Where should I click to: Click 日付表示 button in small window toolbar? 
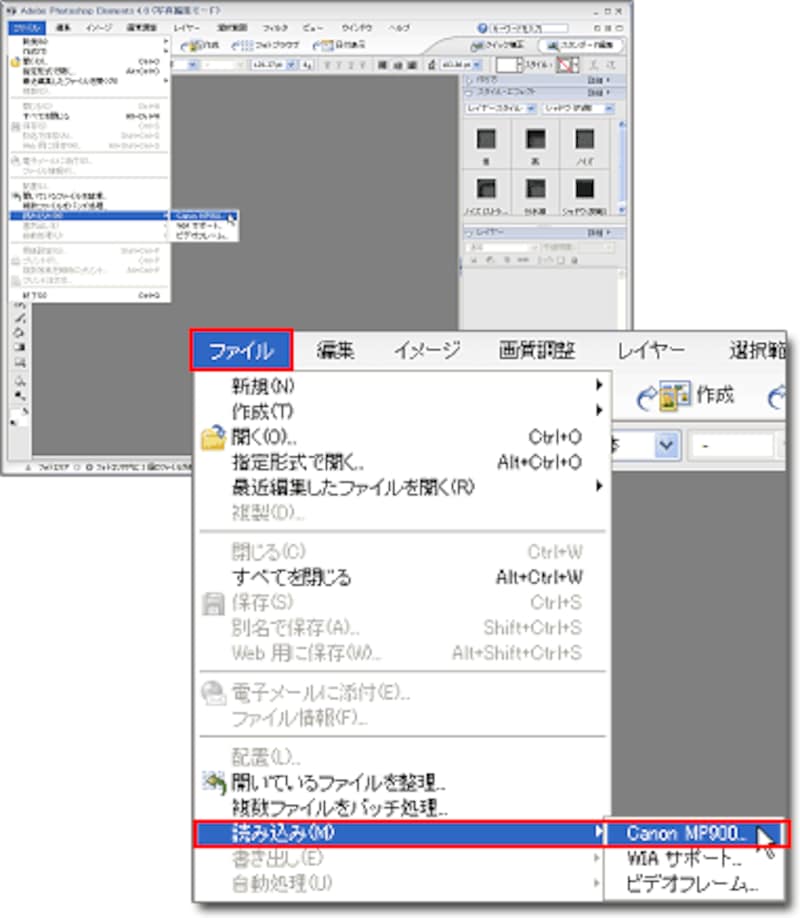(x=341, y=45)
